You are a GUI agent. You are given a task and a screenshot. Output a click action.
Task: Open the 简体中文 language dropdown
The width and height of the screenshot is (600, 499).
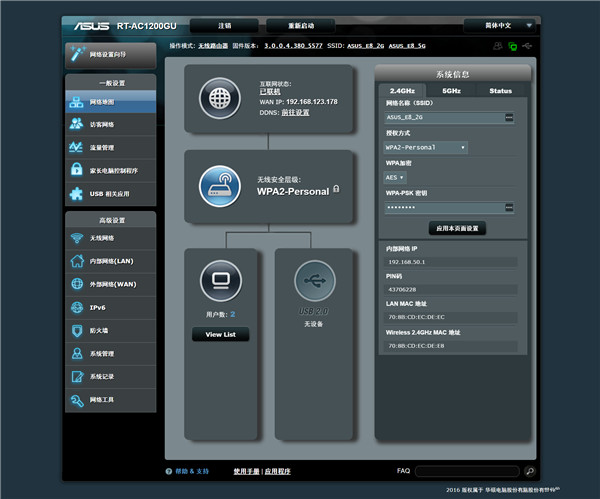(x=499, y=26)
